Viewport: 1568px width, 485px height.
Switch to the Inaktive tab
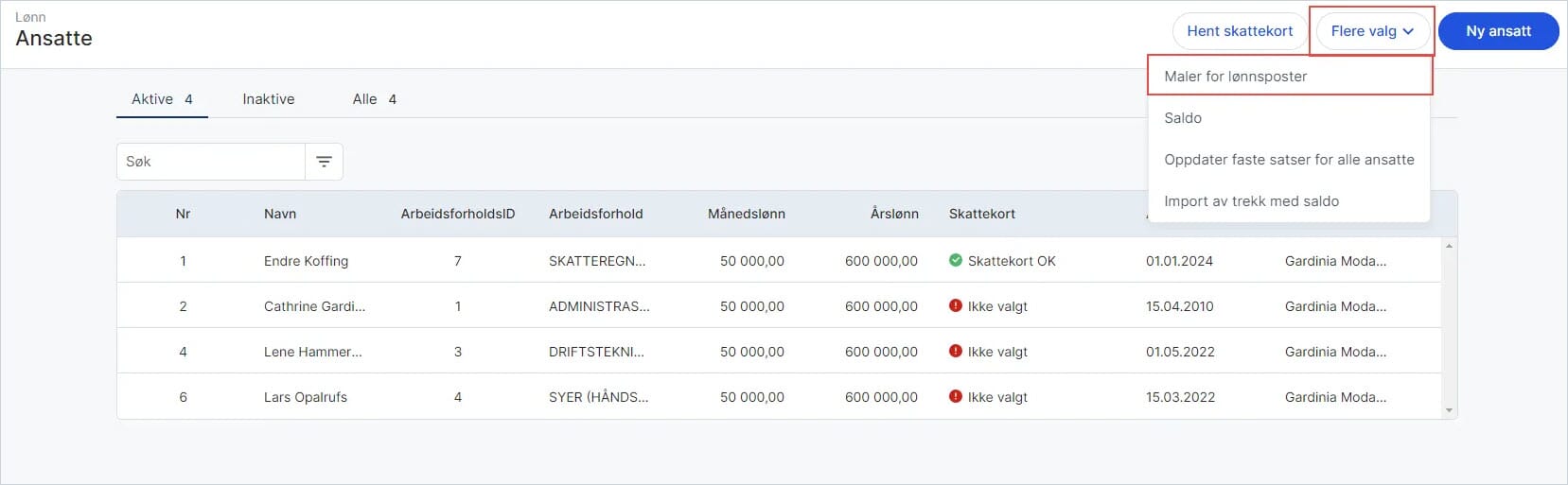tap(269, 98)
